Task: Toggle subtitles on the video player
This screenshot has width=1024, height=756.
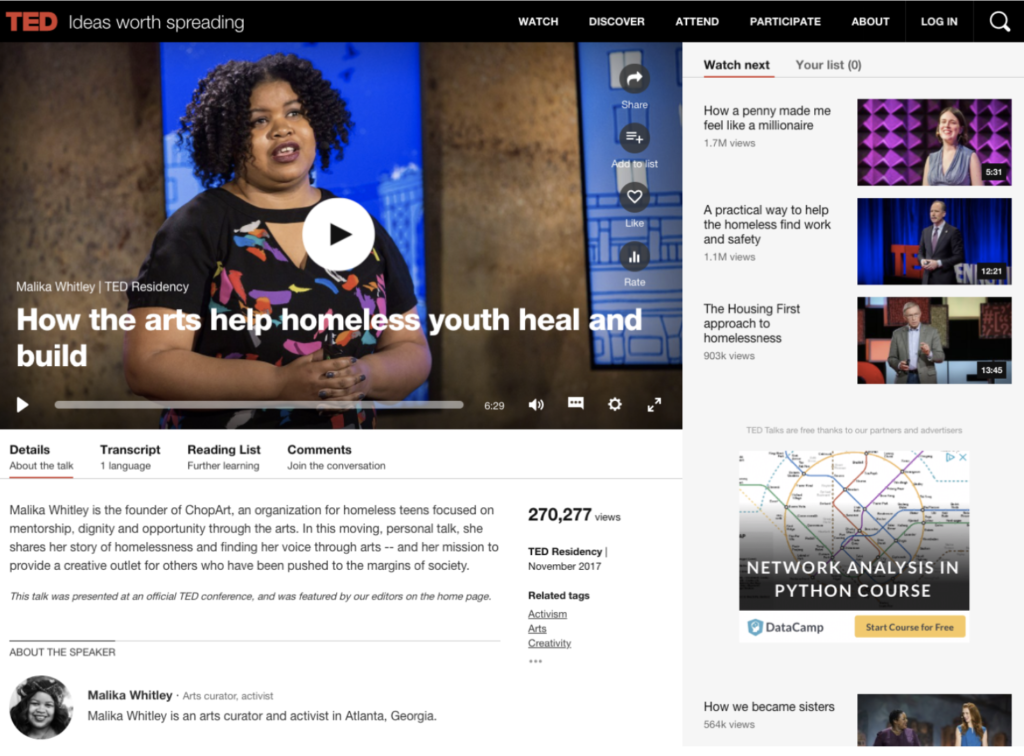Action: click(x=576, y=403)
